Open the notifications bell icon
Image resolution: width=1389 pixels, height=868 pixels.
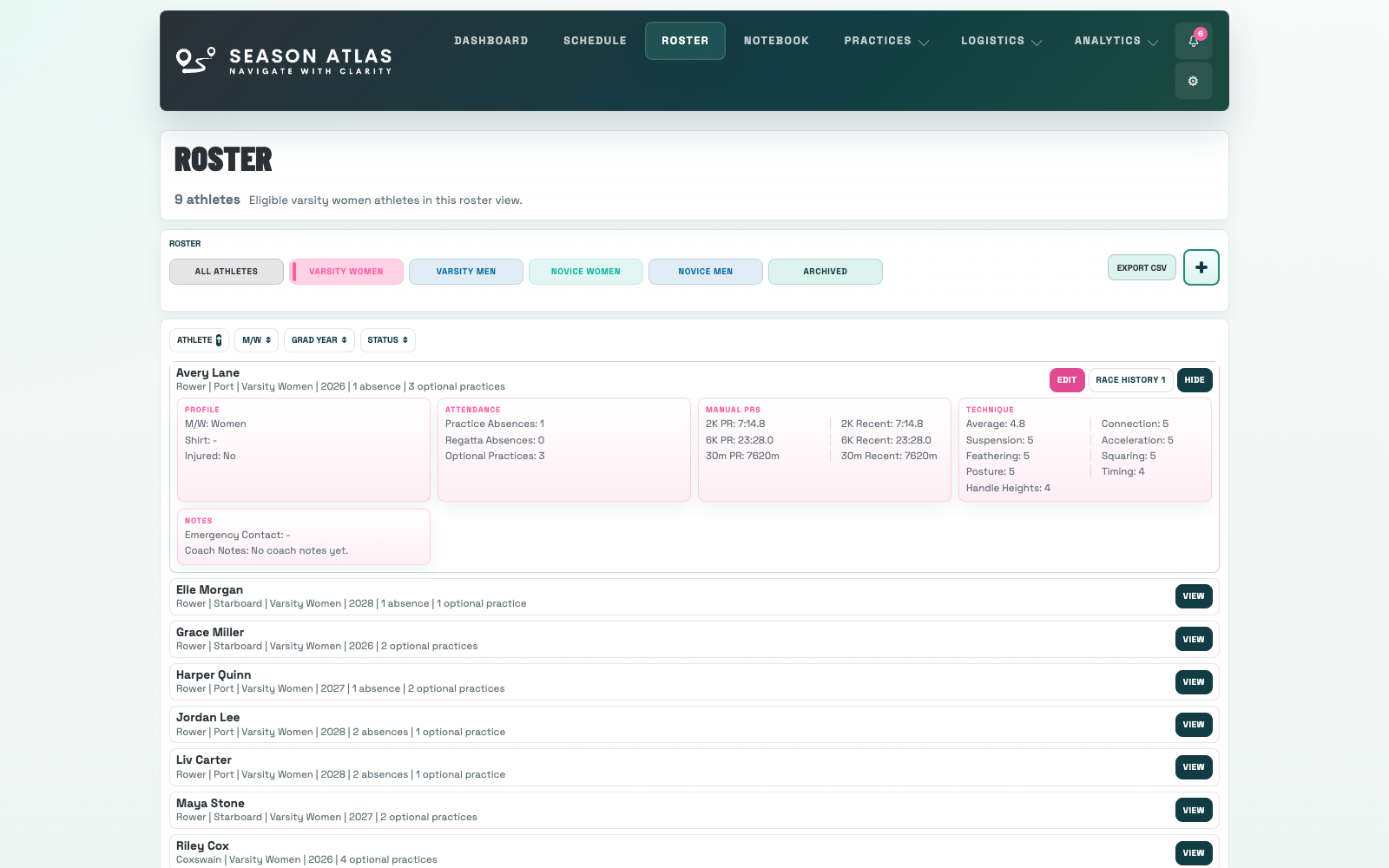coord(1194,41)
